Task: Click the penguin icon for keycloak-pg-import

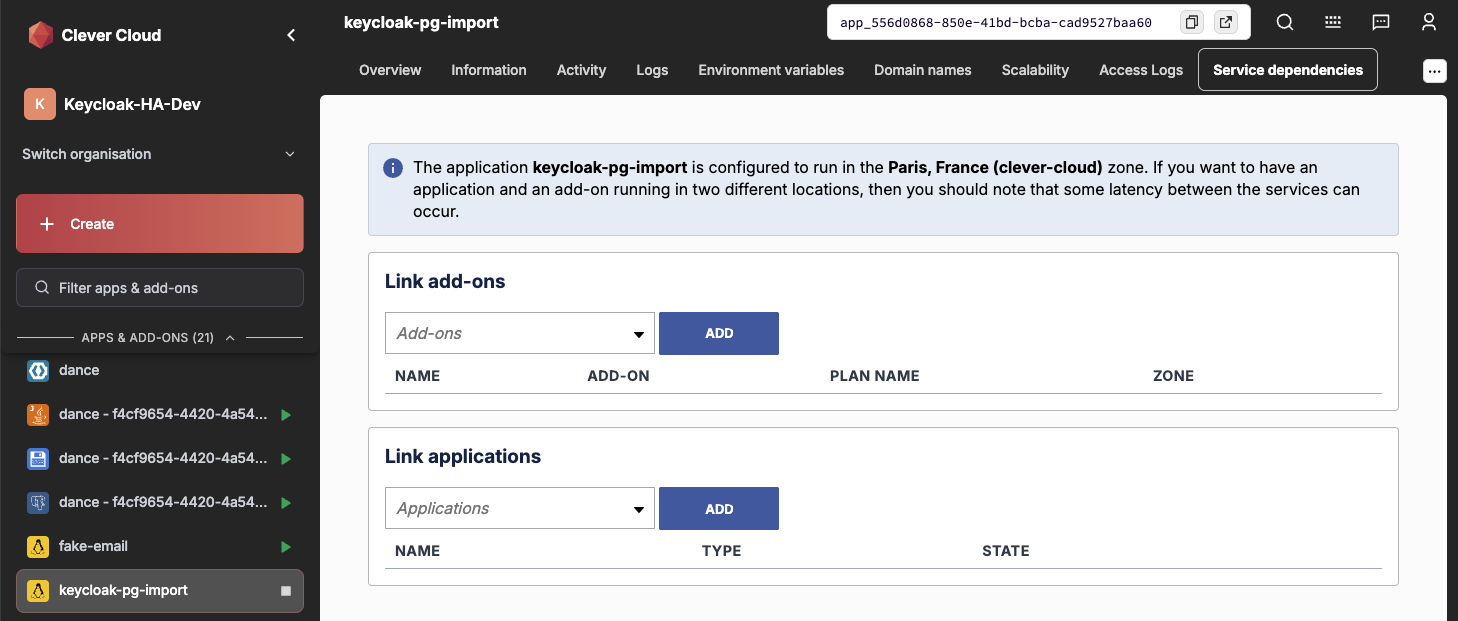Action: click(38, 590)
